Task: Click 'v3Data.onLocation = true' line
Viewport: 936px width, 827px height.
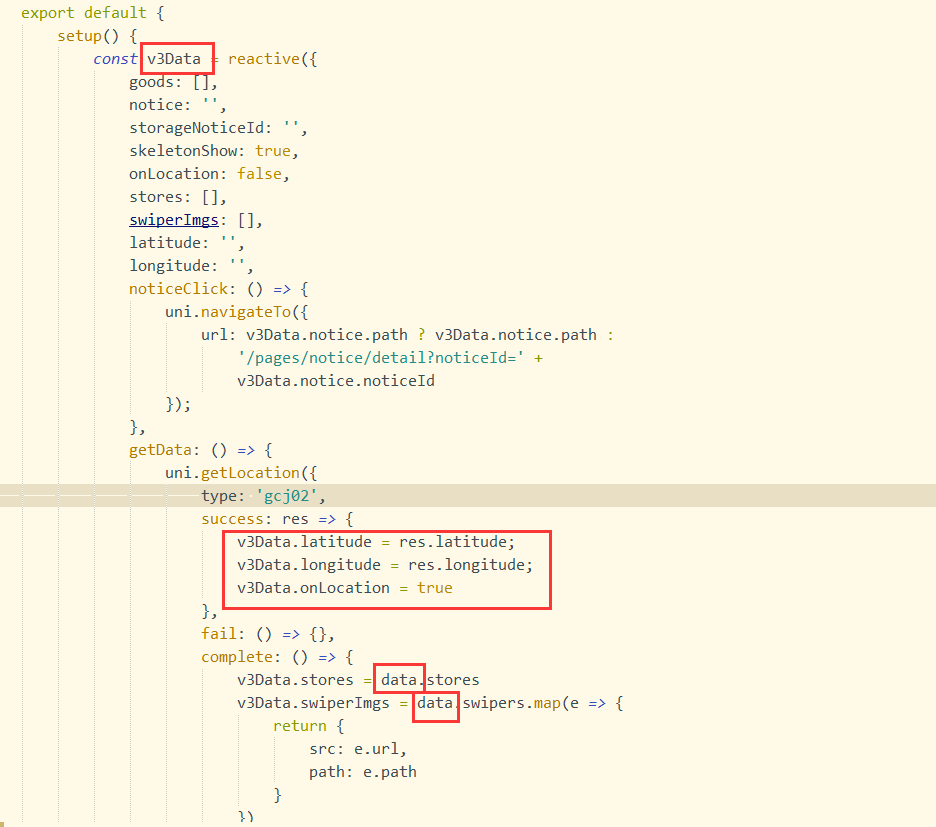Action: click(344, 588)
